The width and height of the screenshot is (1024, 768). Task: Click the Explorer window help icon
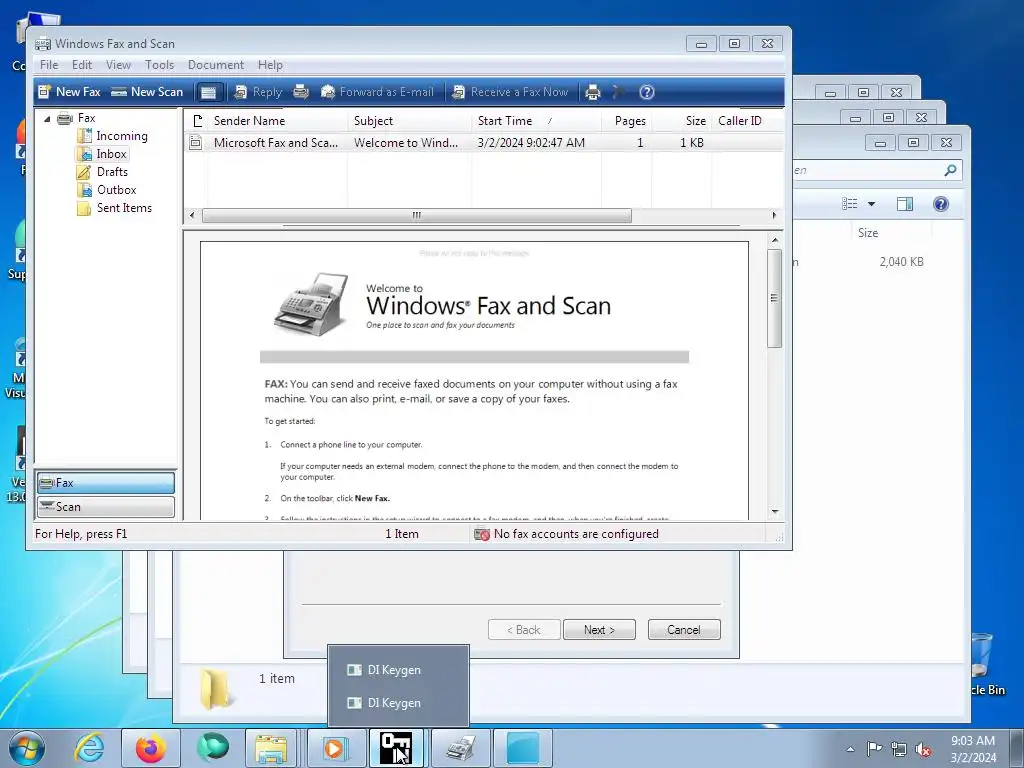point(940,204)
